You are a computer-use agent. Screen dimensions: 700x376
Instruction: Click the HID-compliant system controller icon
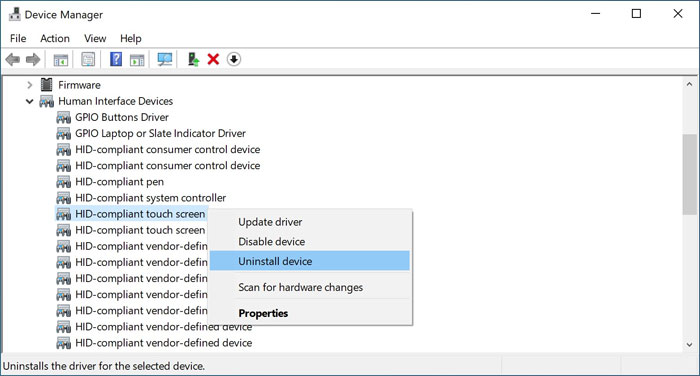click(63, 198)
